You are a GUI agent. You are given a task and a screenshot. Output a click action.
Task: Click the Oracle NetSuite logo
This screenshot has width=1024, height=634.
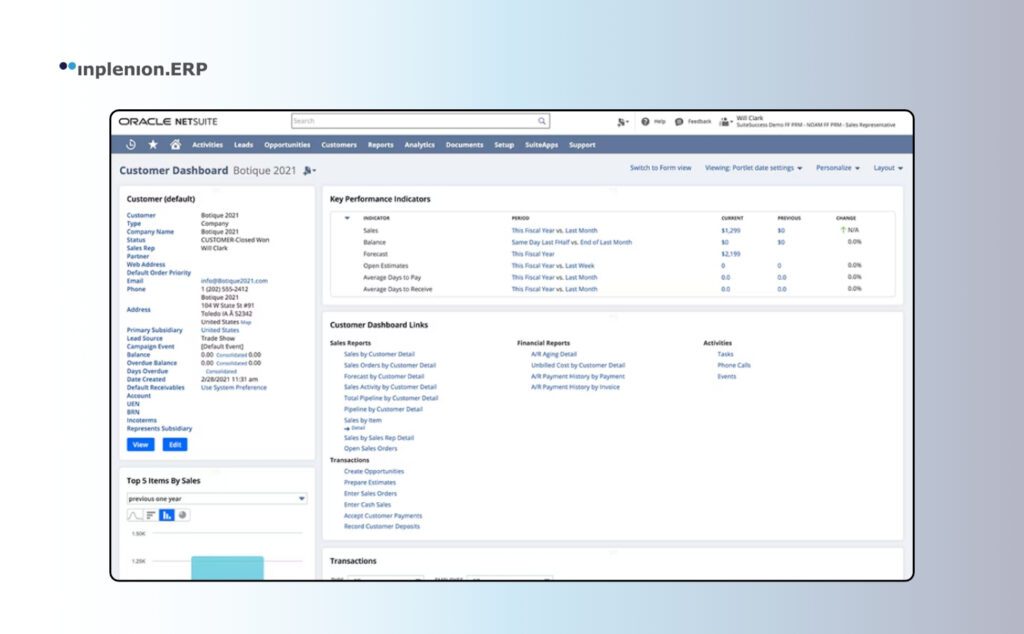[168, 121]
